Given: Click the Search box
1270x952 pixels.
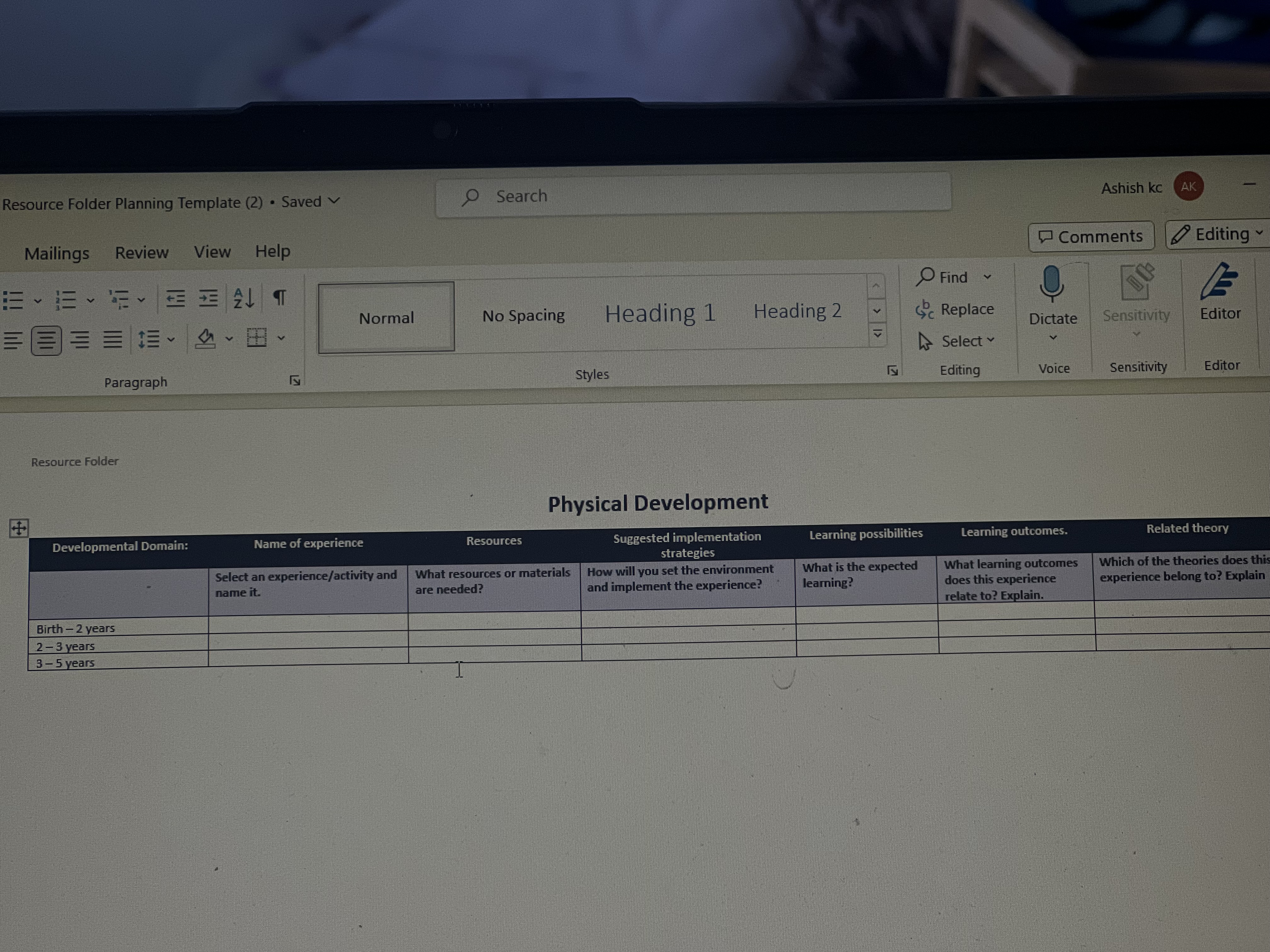Looking at the screenshot, I should [x=692, y=196].
